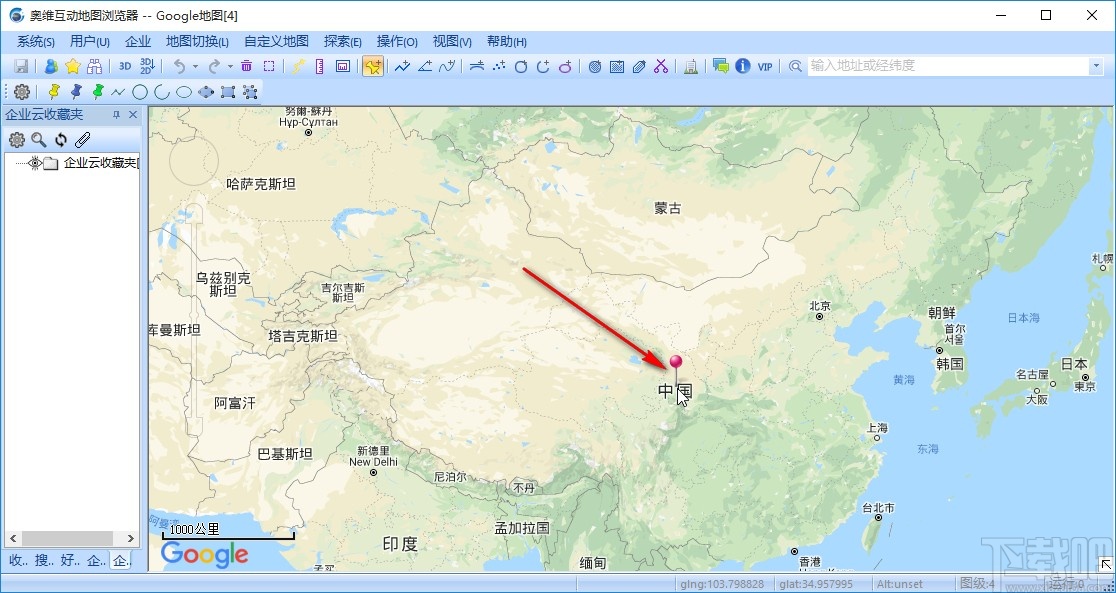Viewport: 1116px width, 593px height.
Task: Toggle visibility of the 企业云收藏夹 folder
Action: click(x=34, y=163)
